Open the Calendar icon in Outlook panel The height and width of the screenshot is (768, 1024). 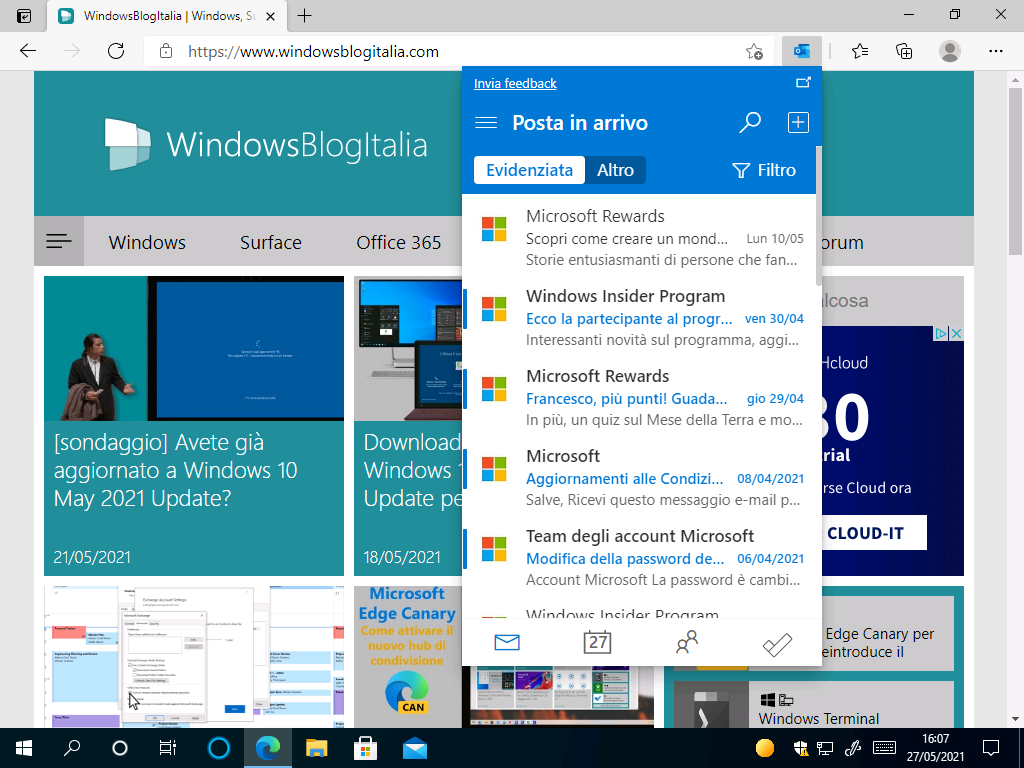coord(597,643)
